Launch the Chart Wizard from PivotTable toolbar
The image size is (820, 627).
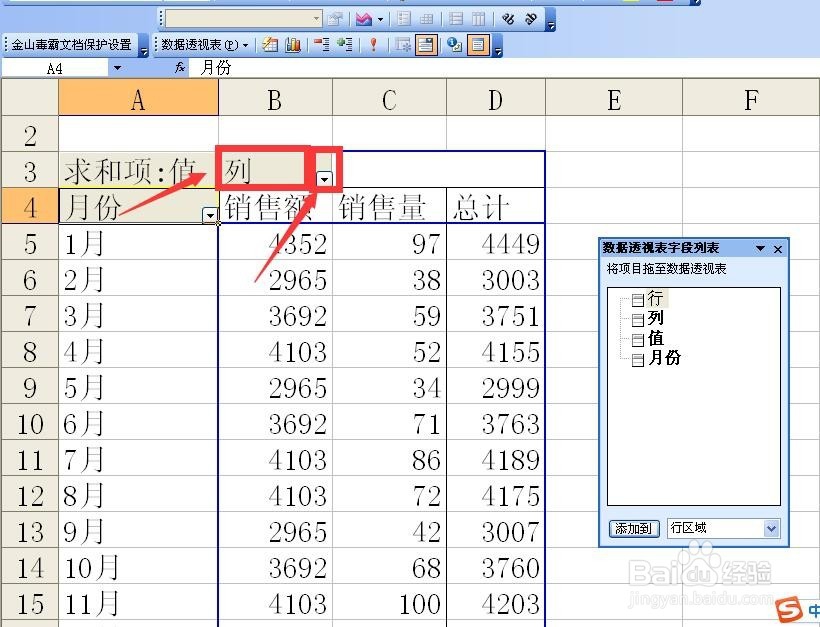[291, 45]
